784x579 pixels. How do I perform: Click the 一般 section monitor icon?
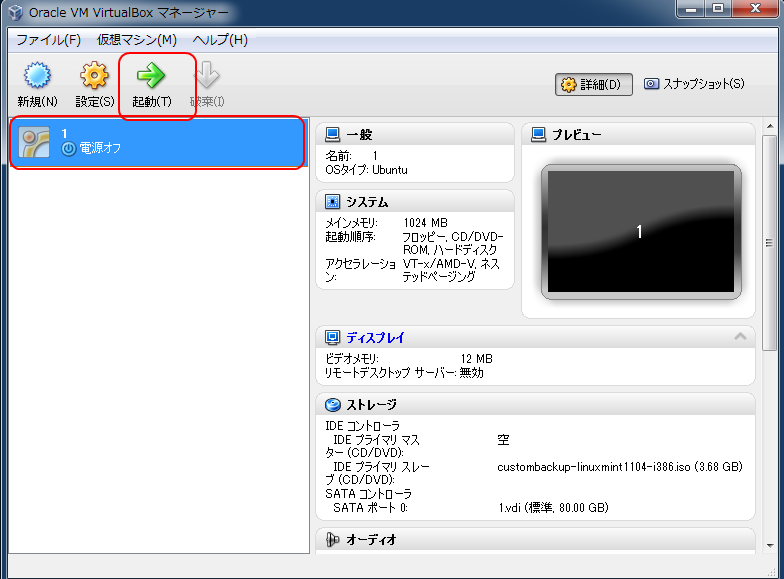click(332, 134)
